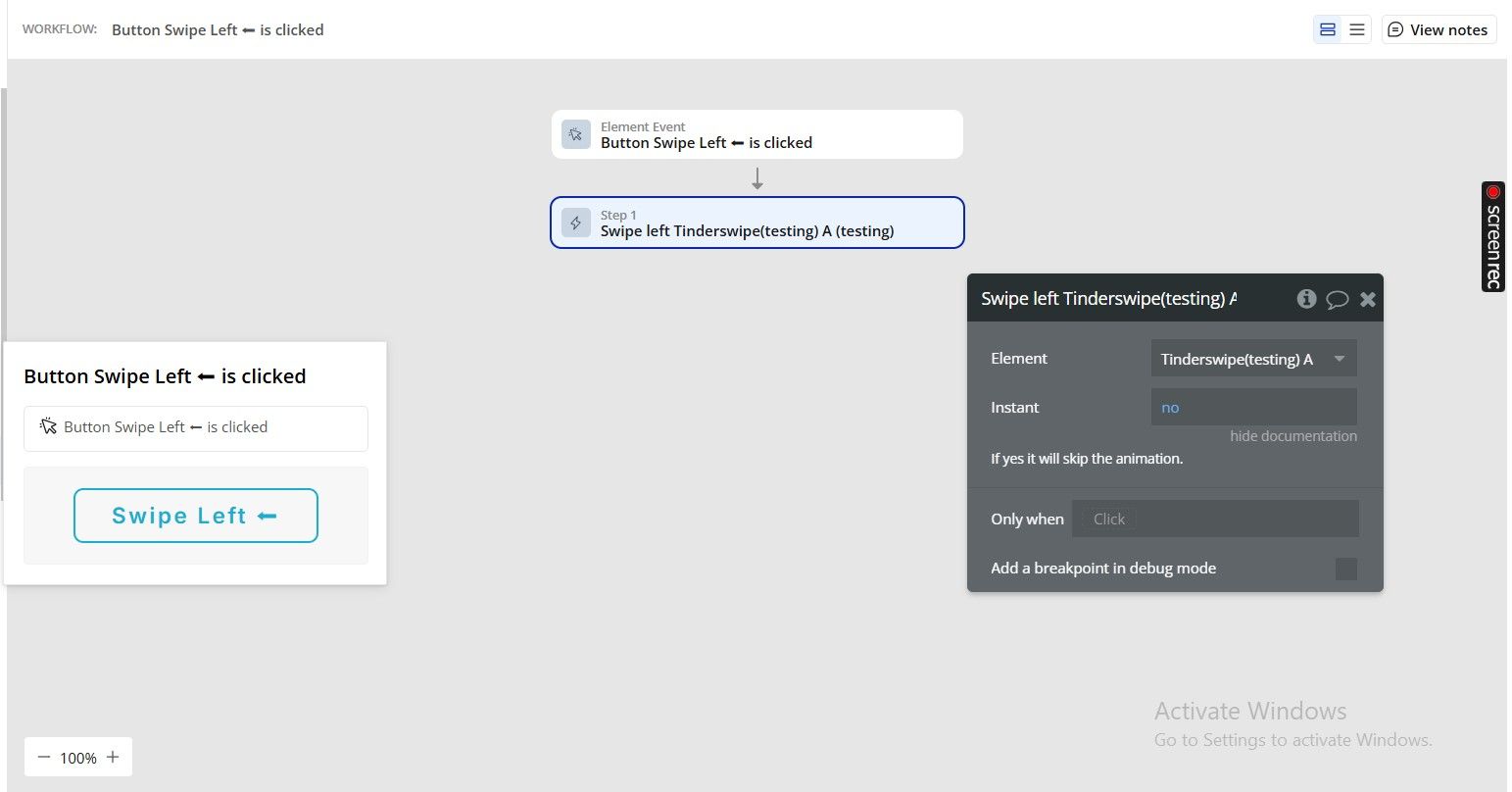
Task: Open the Element Tinderswipe(testing) A dropdown
Action: [1253, 359]
